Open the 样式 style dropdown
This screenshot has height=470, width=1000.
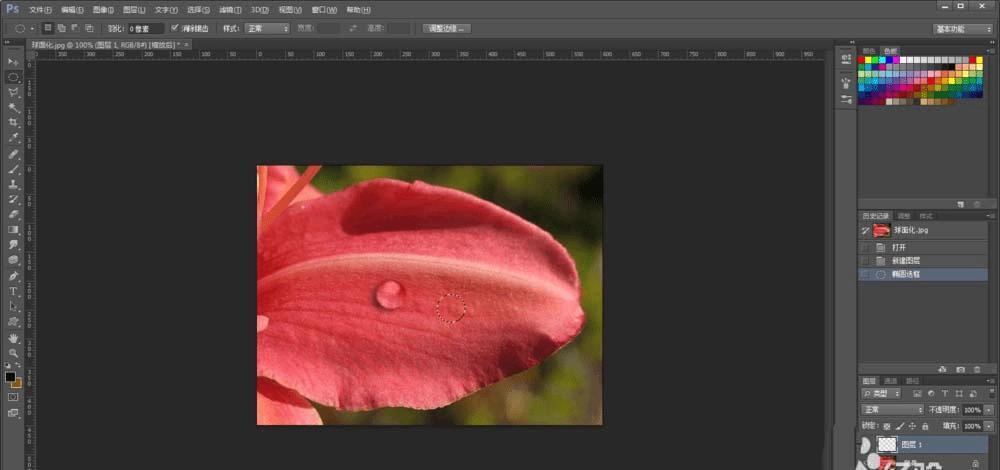pyautogui.click(x=267, y=28)
